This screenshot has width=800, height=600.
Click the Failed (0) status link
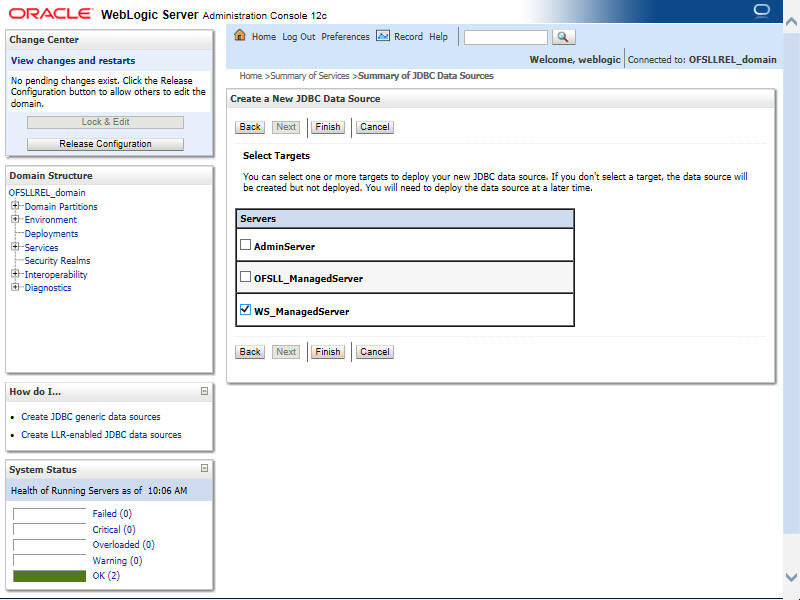click(x=112, y=514)
